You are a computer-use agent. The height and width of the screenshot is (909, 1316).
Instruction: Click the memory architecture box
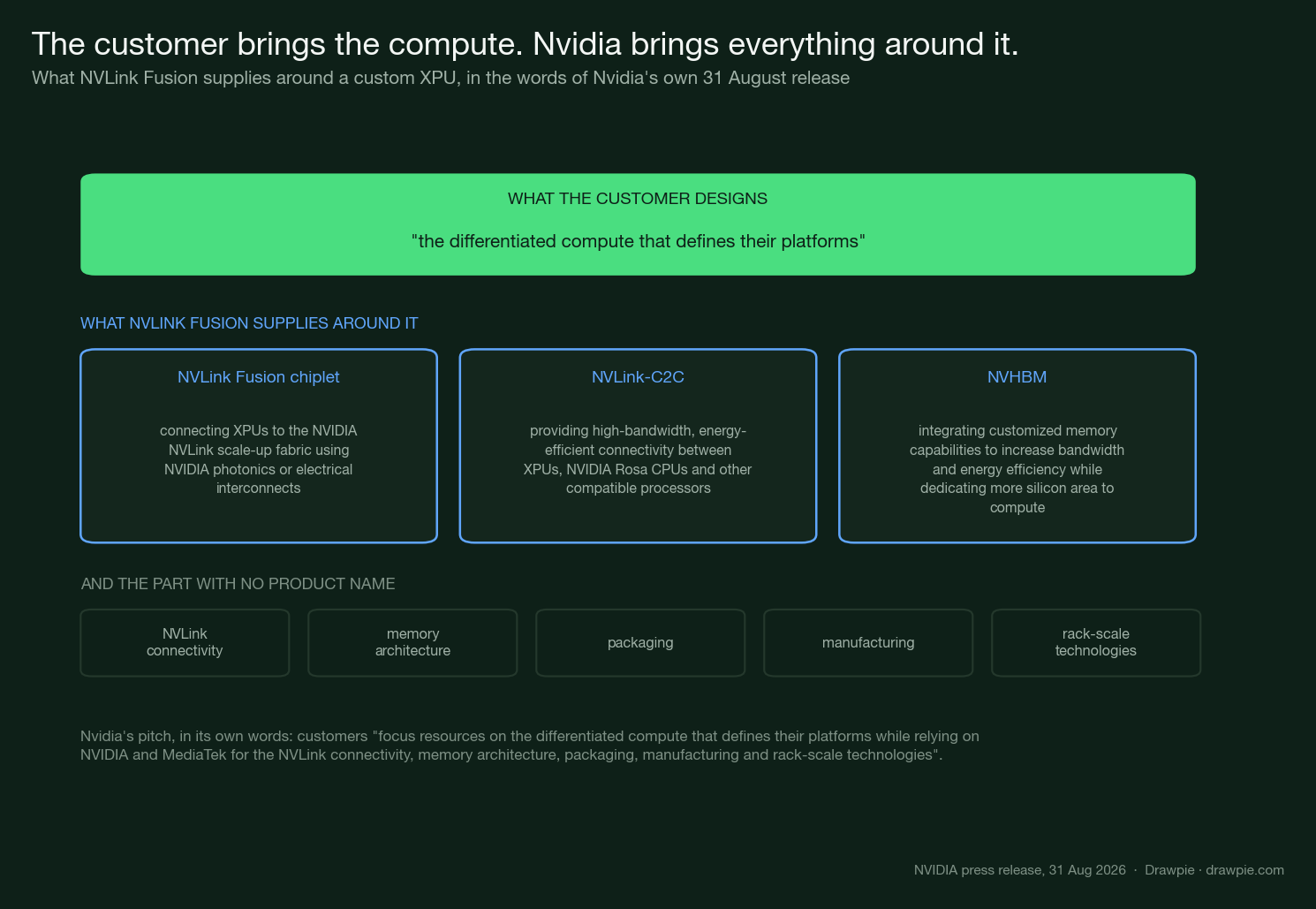412,643
